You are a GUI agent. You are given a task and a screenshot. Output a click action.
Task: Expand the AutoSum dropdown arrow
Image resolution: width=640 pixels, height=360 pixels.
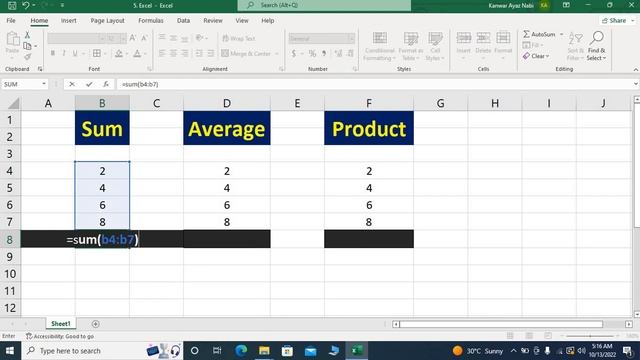pyautogui.click(x=562, y=34)
